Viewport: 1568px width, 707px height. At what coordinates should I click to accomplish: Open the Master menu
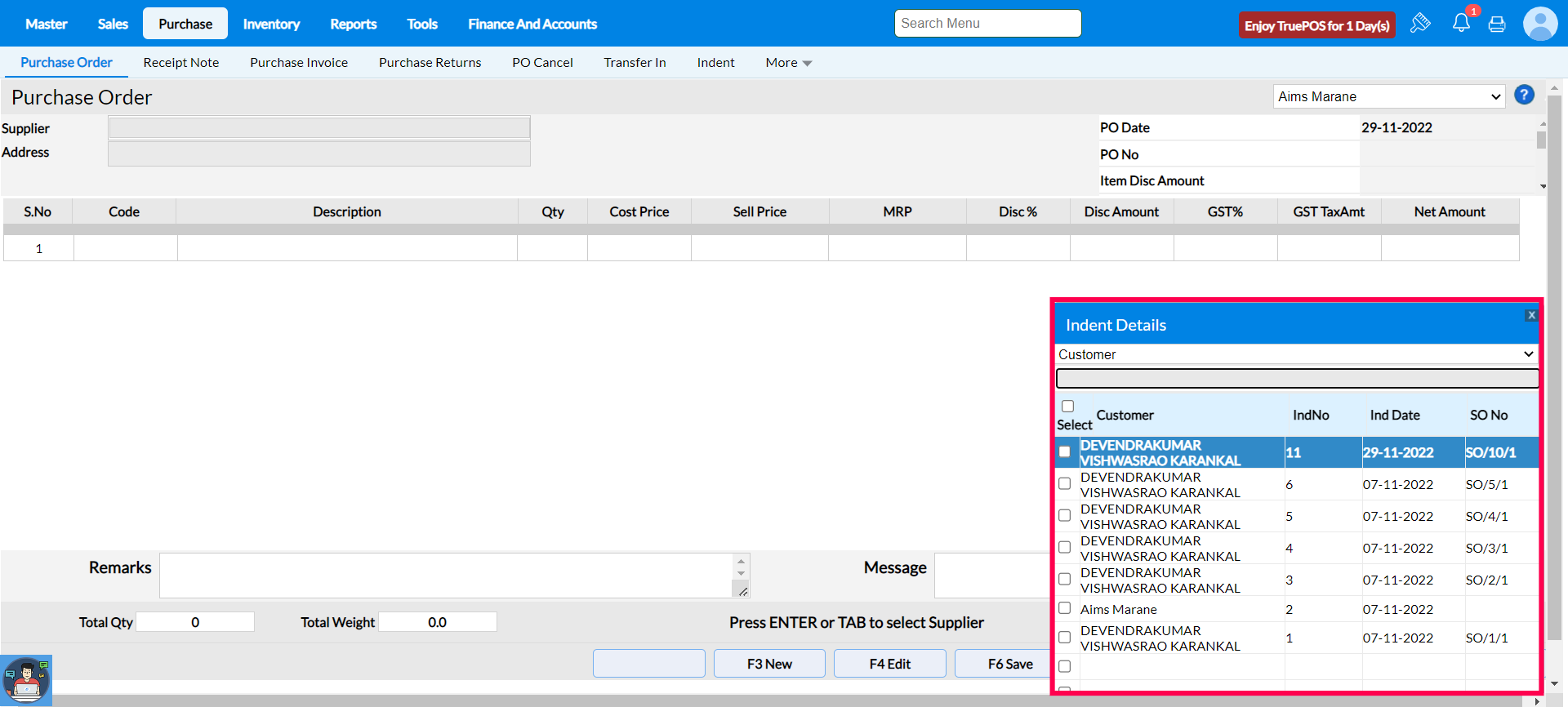pos(47,24)
